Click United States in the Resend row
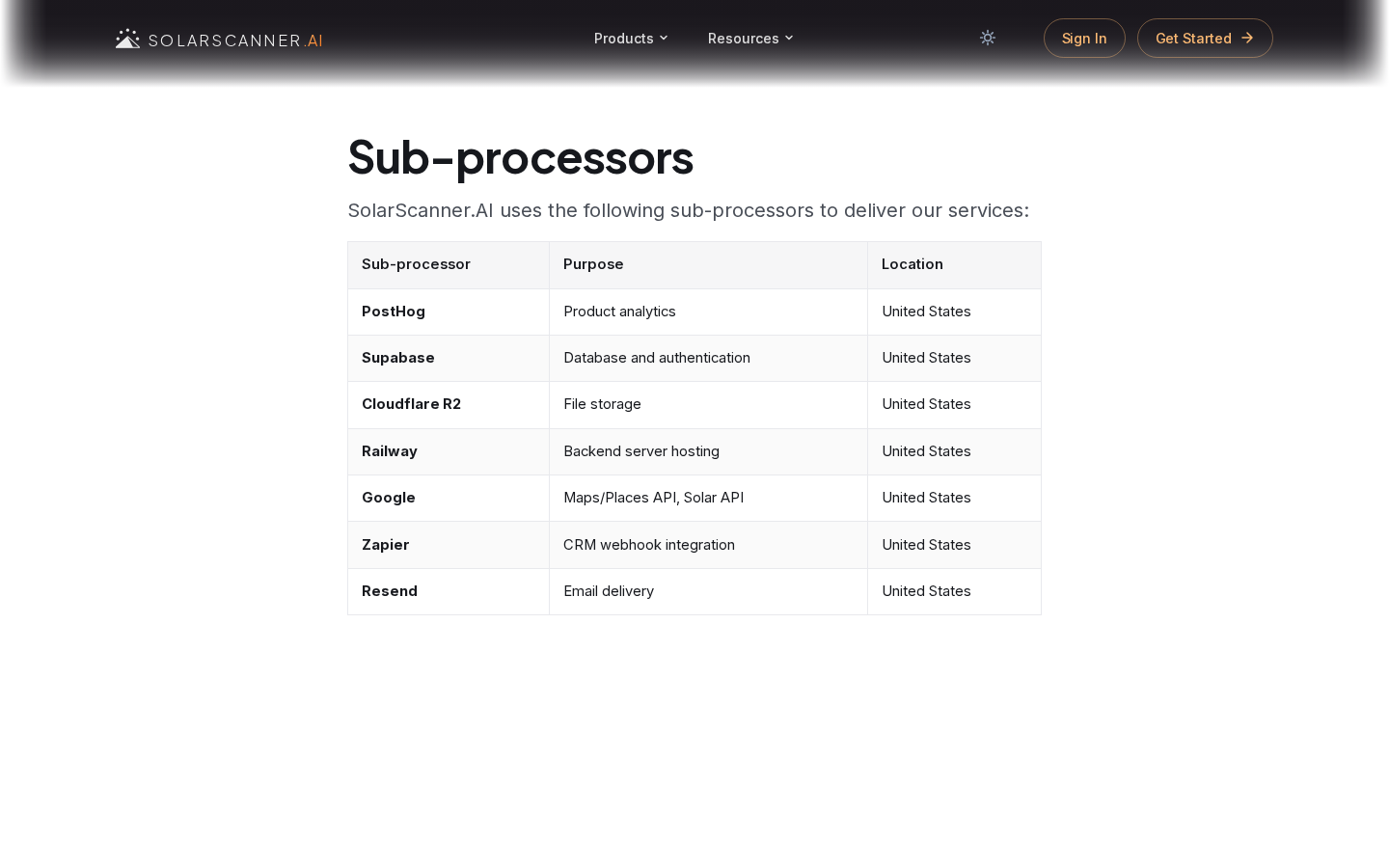The width and height of the screenshot is (1389, 868). (955, 592)
